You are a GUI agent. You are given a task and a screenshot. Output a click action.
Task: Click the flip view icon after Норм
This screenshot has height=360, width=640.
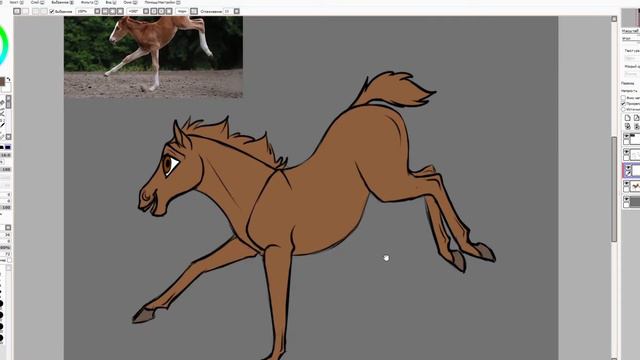[x=194, y=11]
